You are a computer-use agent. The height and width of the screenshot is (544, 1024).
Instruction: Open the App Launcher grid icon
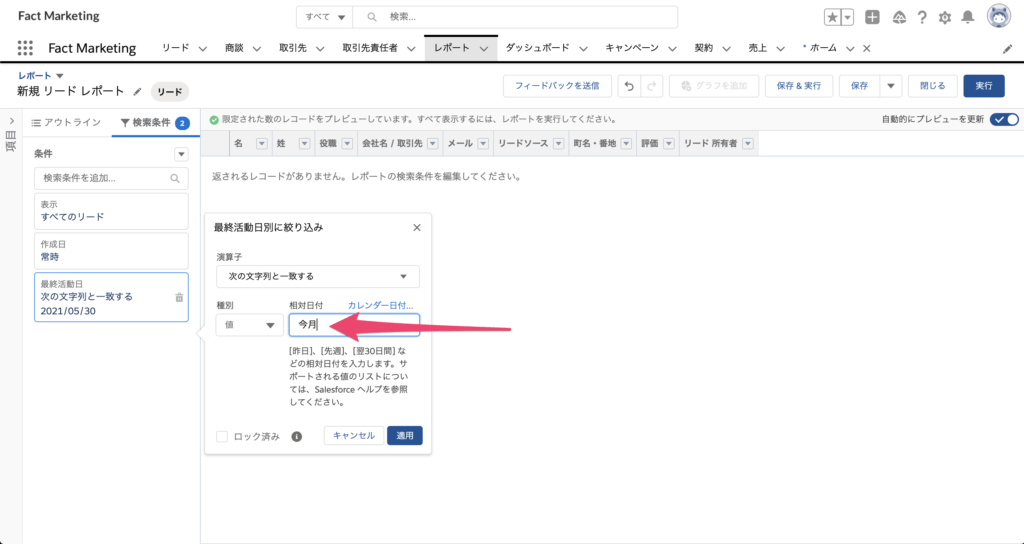[25, 48]
